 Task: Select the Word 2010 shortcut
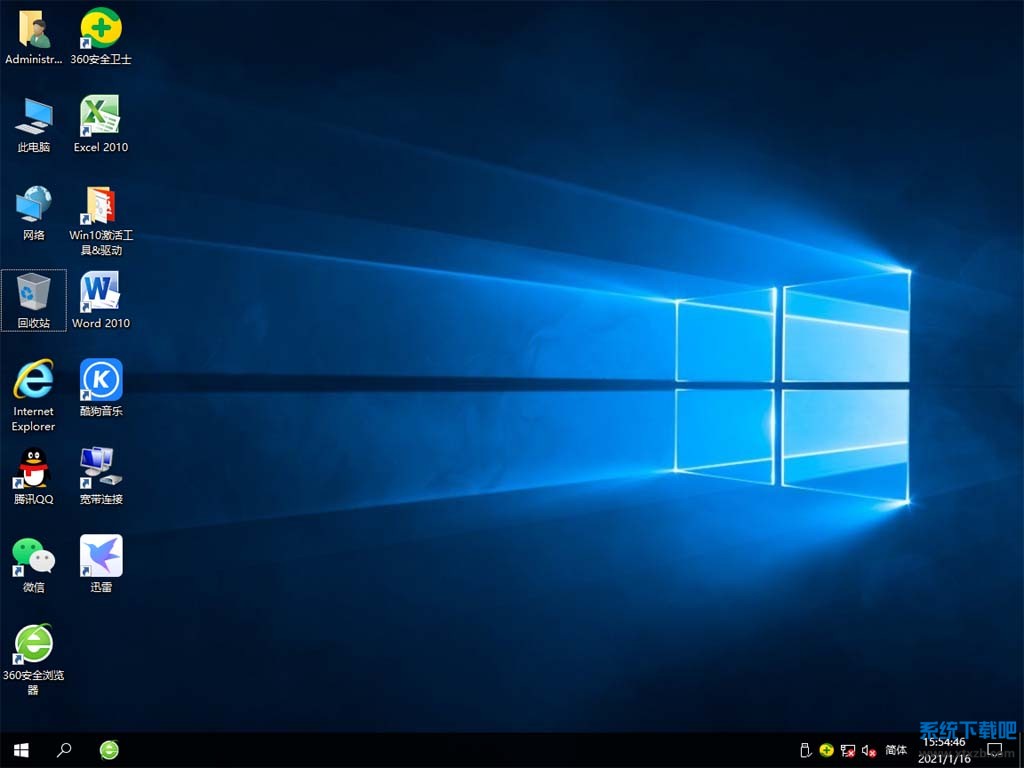(101, 293)
